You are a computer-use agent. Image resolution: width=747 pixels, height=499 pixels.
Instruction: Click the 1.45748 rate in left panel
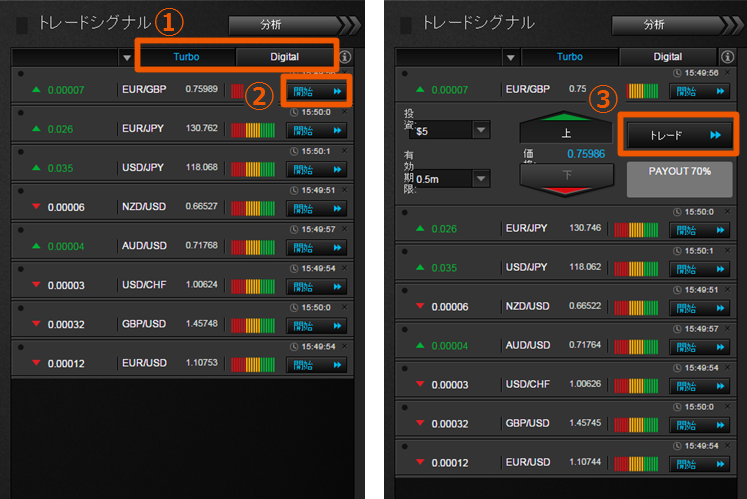click(202, 324)
